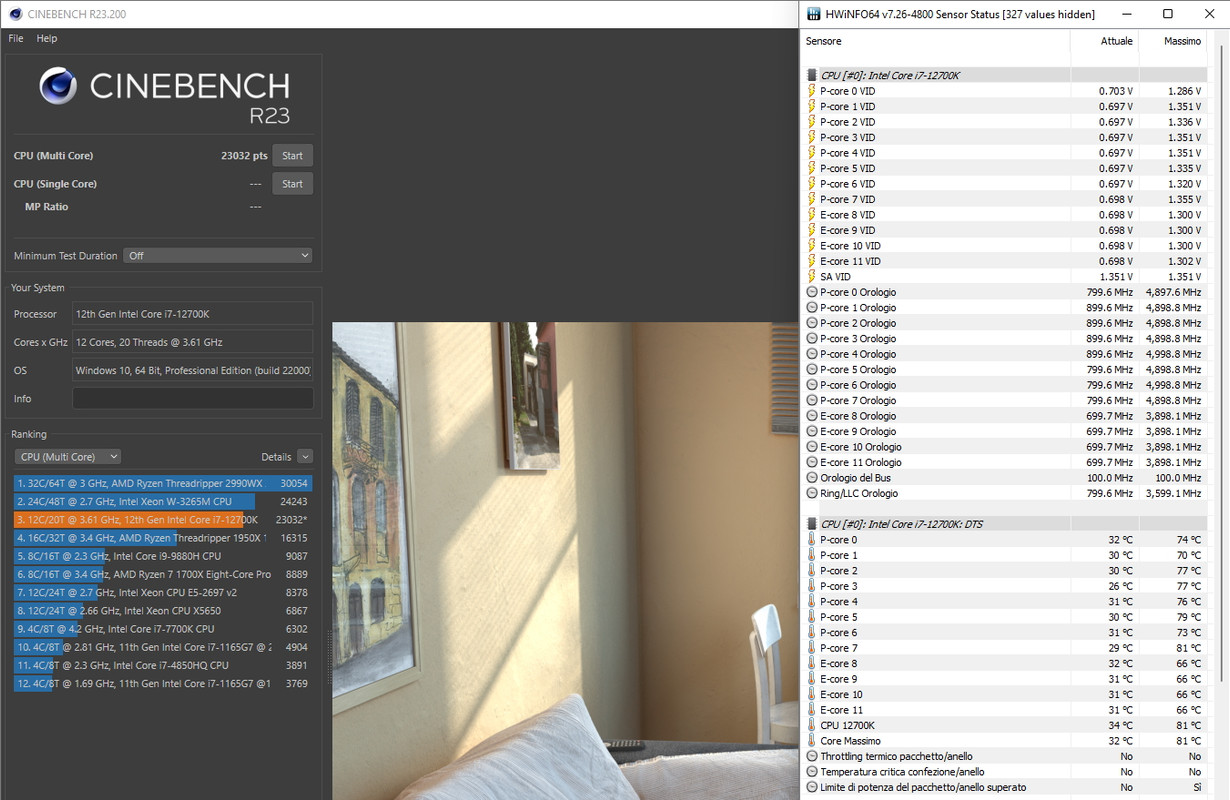The image size is (1230, 800).
Task: Select the highlighted i7-12700K ranking row
Action: click(163, 519)
